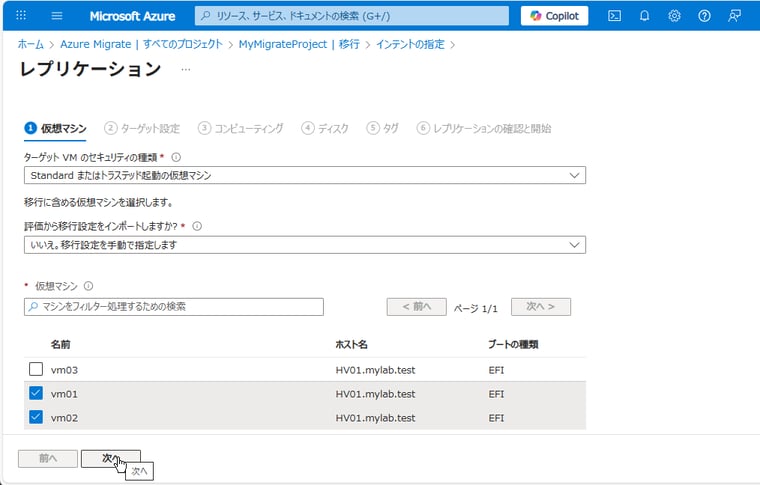Select the コンピューティング step tab
This screenshot has width=760, height=485.
pos(241,128)
